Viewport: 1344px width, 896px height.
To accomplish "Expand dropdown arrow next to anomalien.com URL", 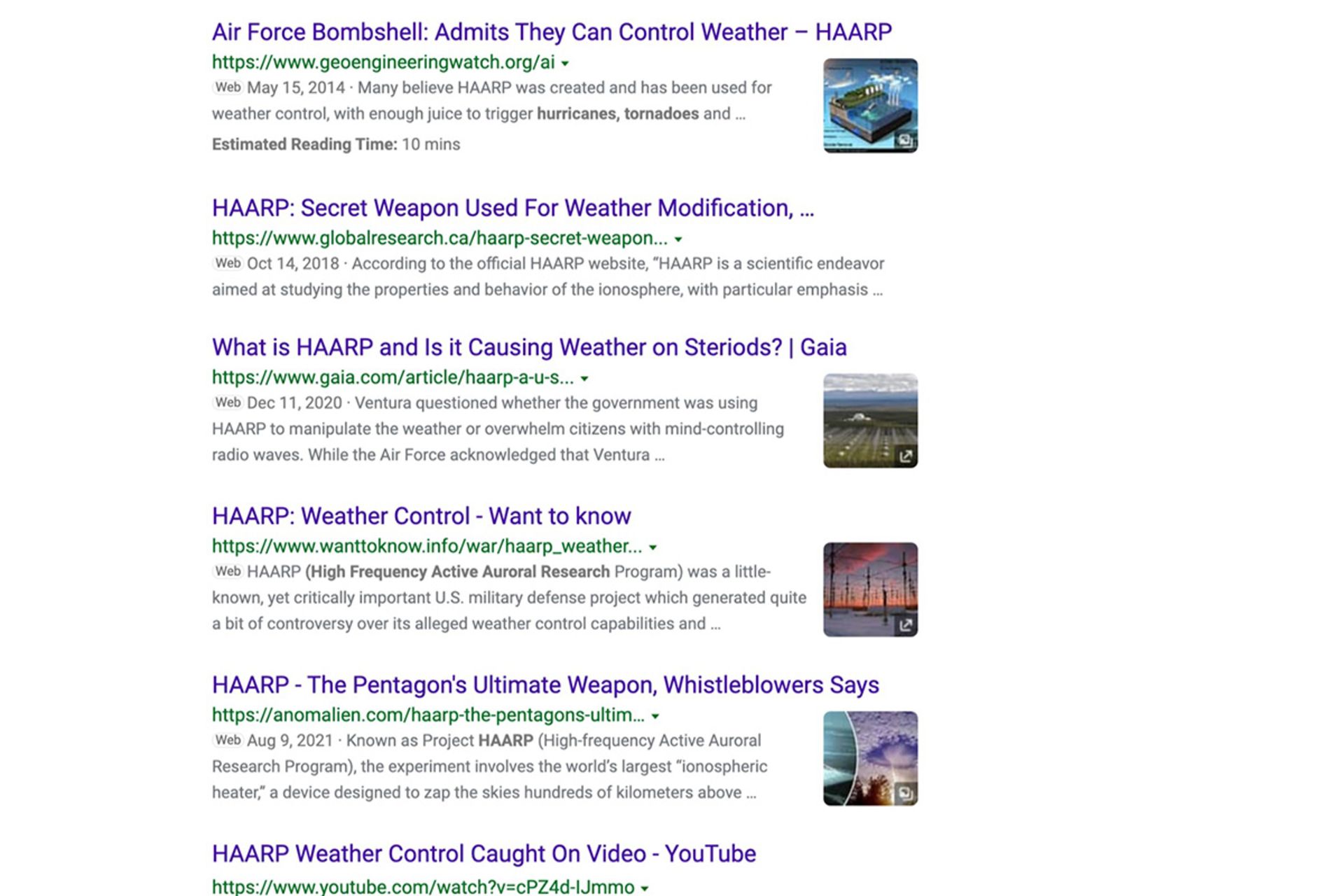I will 655,716.
